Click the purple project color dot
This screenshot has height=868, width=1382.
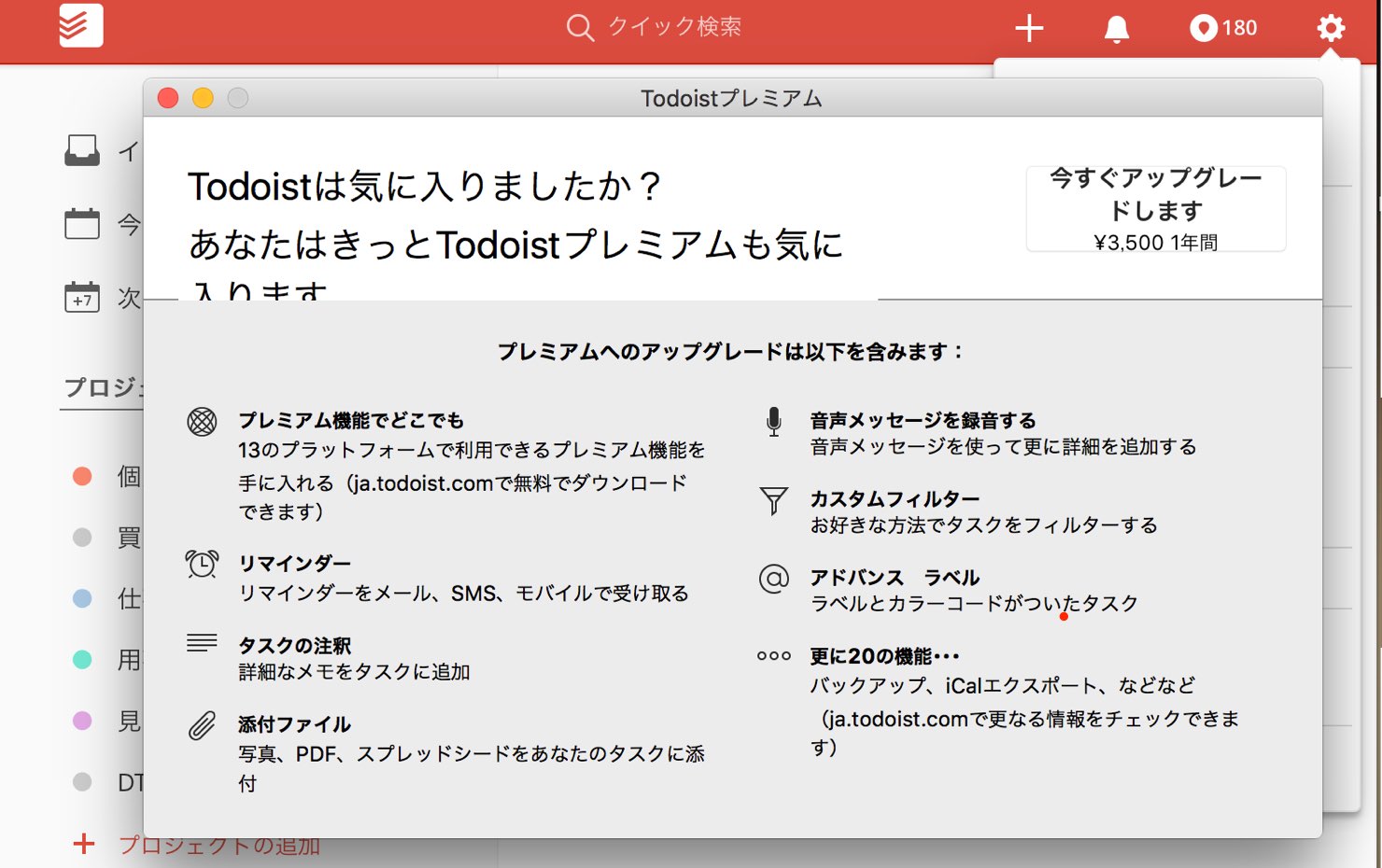(82, 721)
